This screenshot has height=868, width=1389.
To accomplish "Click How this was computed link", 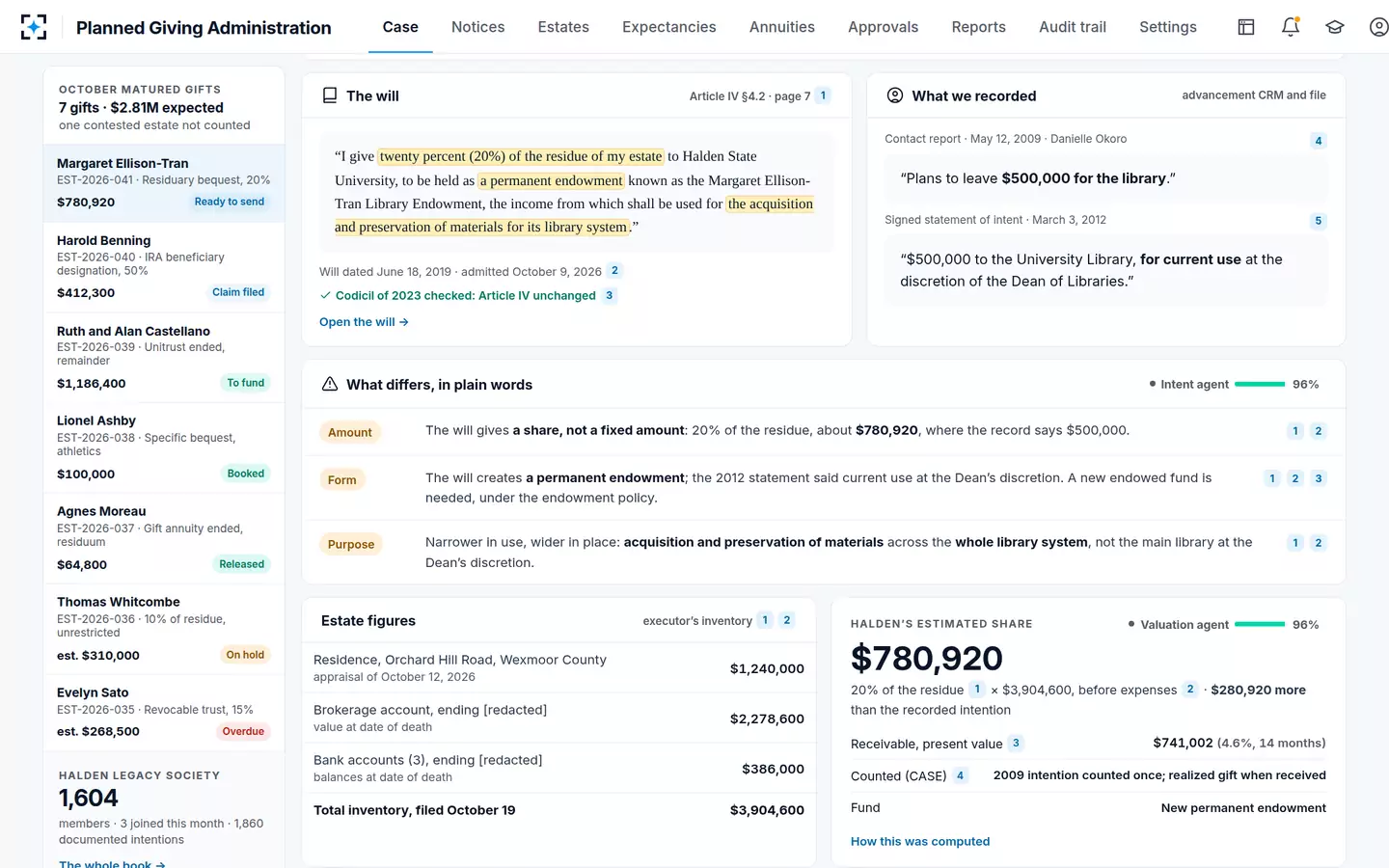I will point(920,841).
